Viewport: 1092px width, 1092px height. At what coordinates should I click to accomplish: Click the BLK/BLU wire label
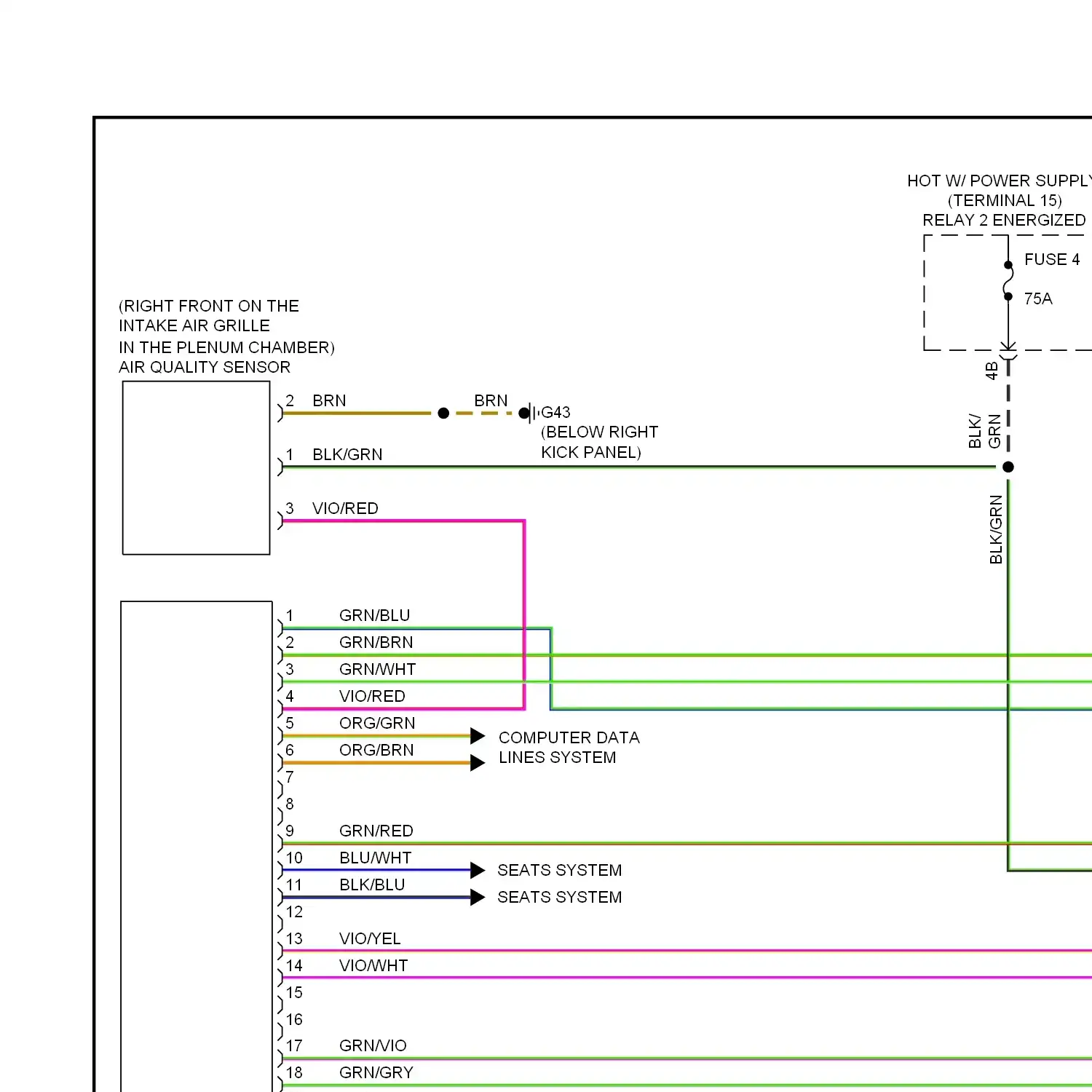click(372, 885)
